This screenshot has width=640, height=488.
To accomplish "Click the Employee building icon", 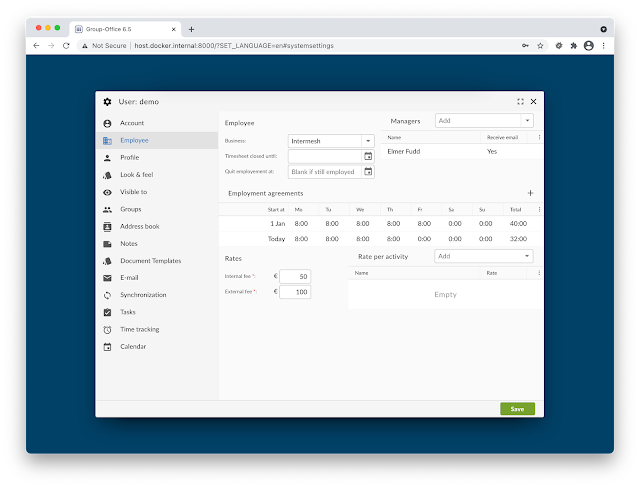I will coord(107,140).
